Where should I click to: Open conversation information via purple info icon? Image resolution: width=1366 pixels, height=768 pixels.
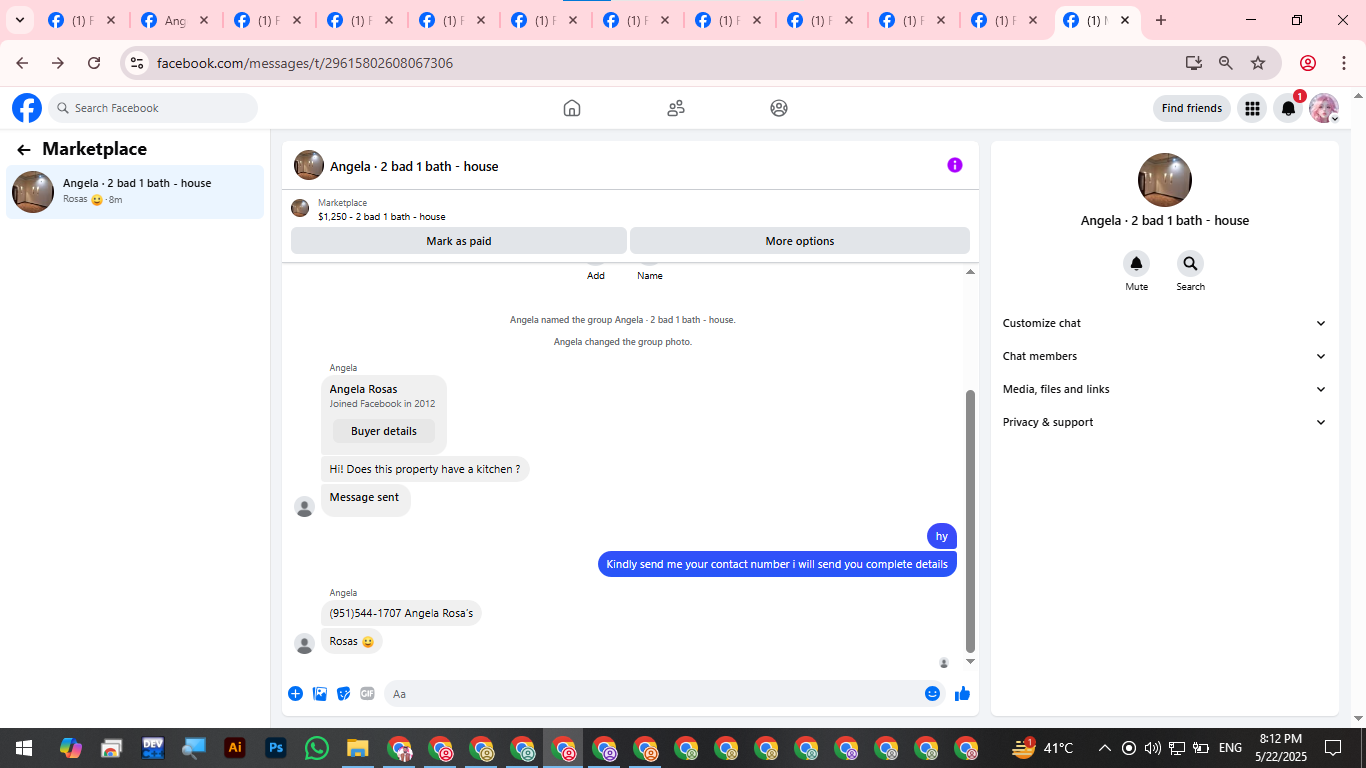955,165
